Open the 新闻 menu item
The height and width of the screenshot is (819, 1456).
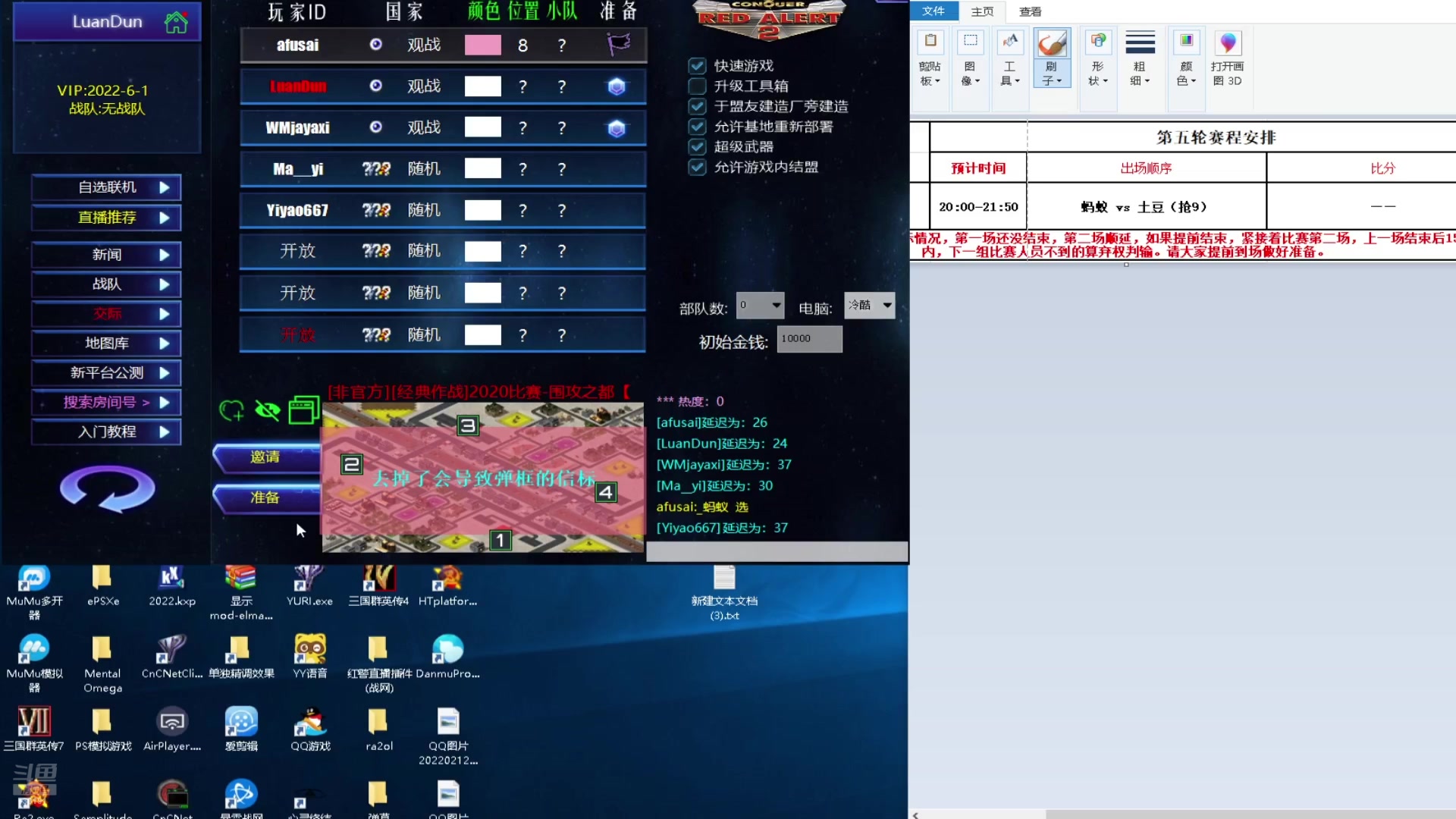[107, 255]
